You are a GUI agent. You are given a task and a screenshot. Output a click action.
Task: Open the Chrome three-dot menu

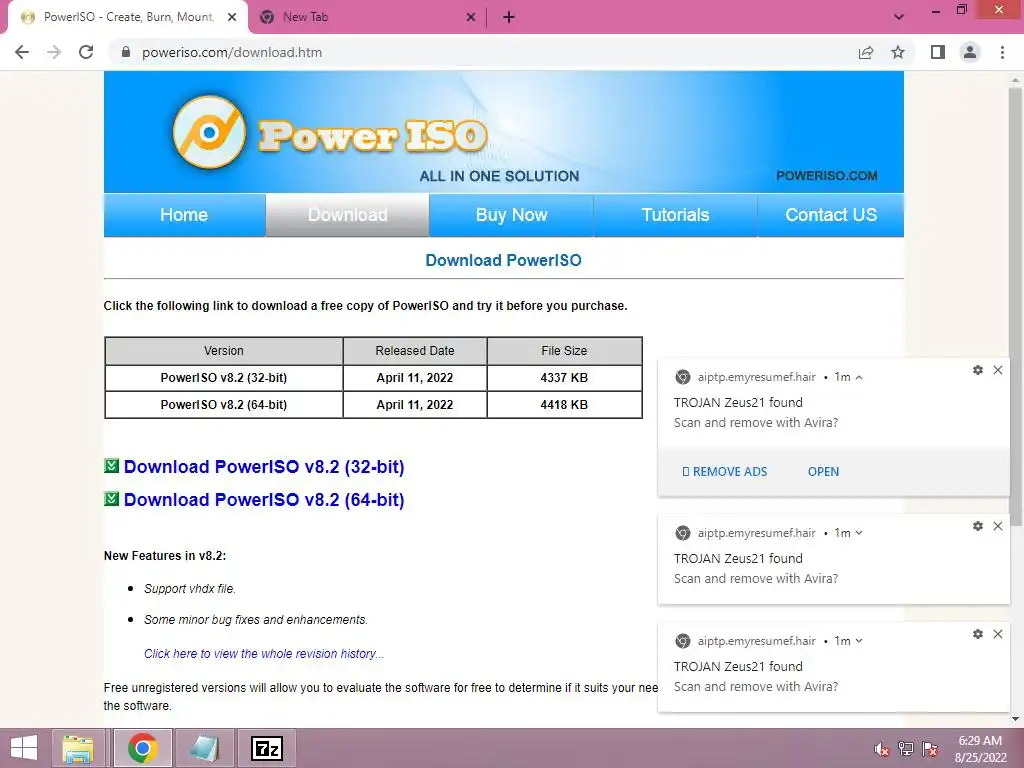pos(1002,52)
